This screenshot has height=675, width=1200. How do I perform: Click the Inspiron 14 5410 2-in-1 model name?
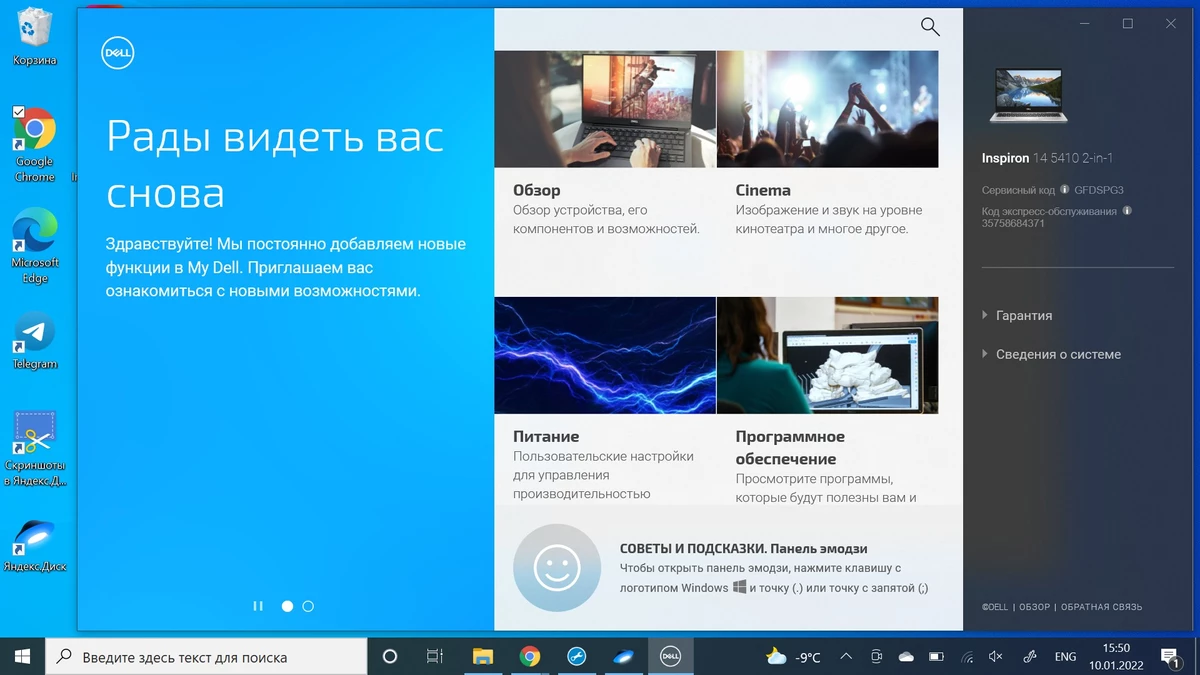tap(1047, 158)
